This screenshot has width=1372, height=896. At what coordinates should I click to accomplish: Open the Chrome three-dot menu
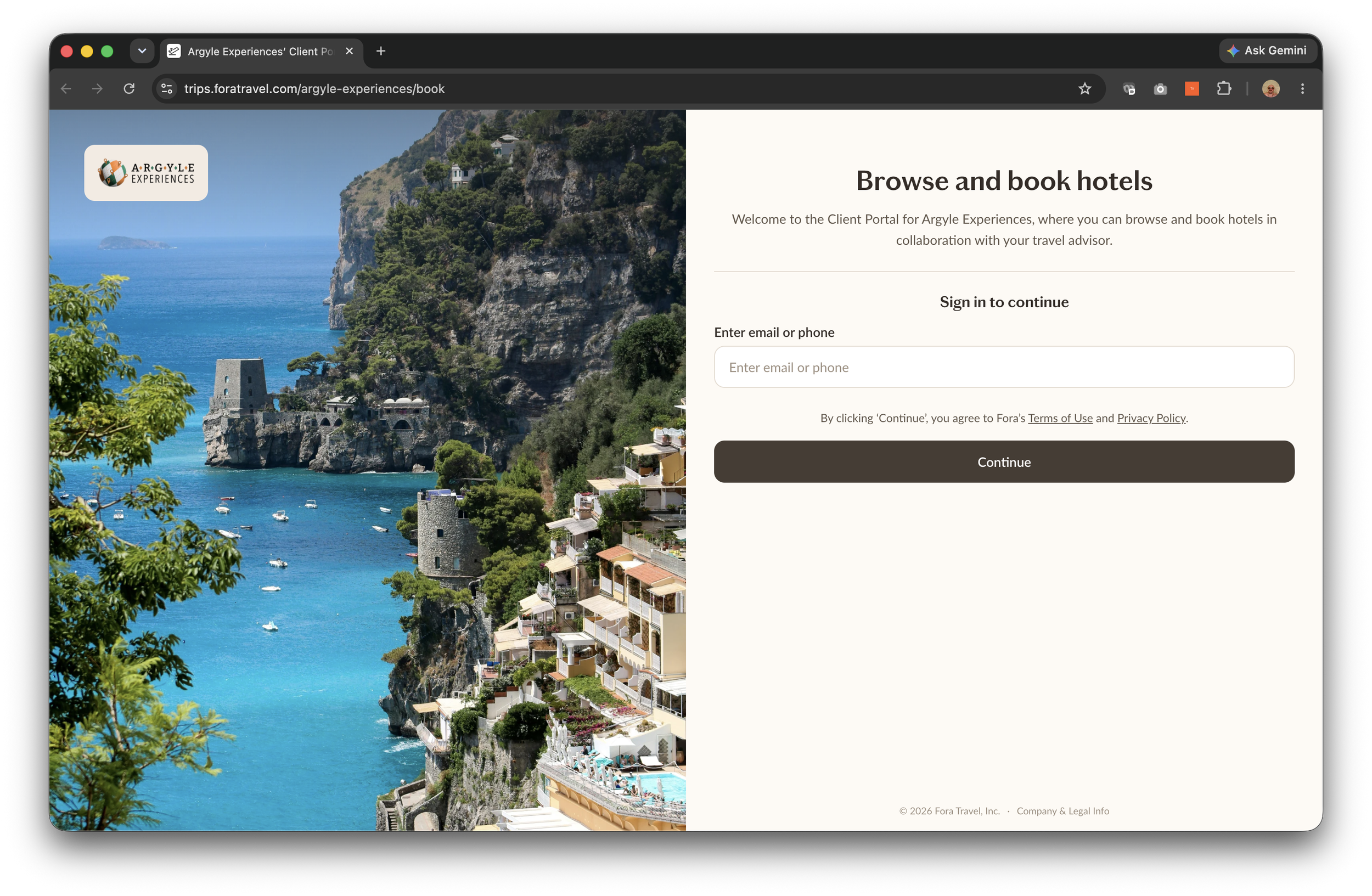1302,89
